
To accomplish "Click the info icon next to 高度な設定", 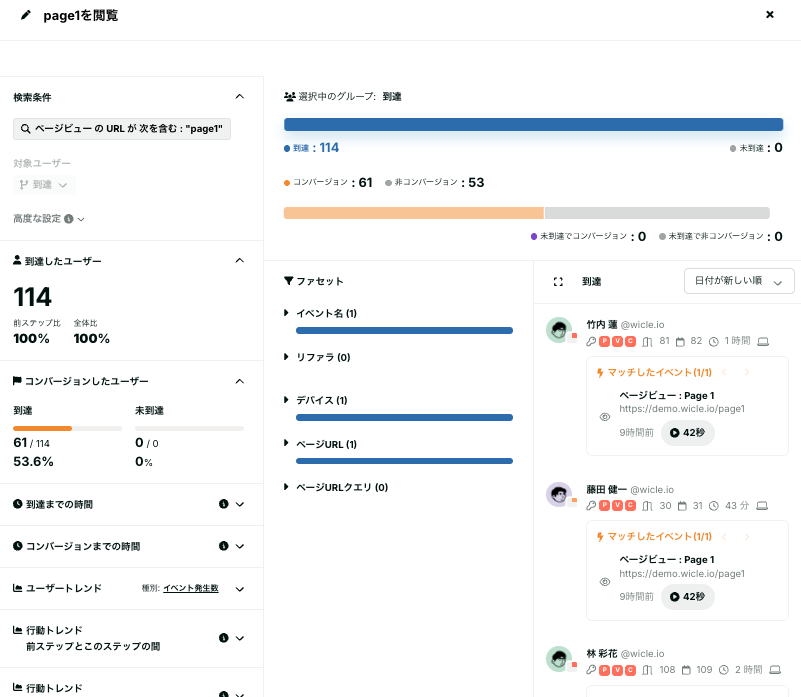I will coord(69,219).
